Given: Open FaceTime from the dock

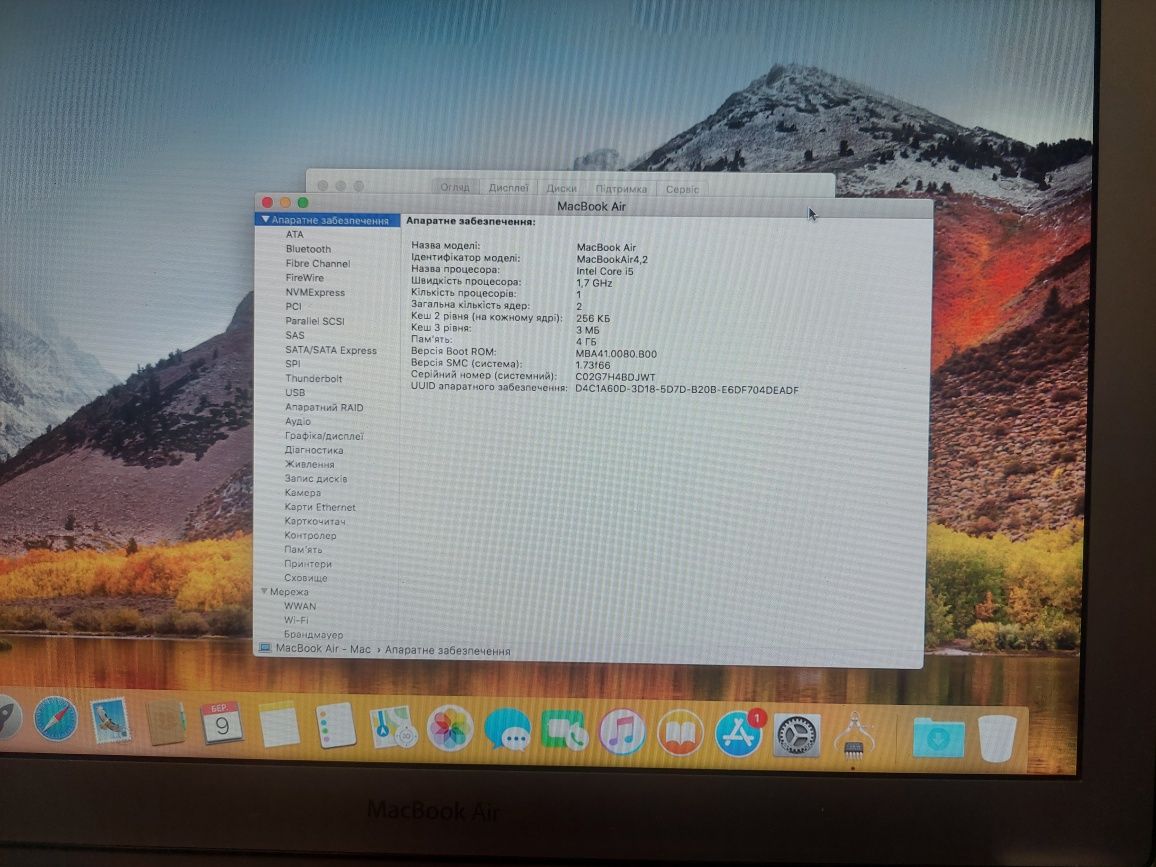Looking at the screenshot, I should pos(564,731).
